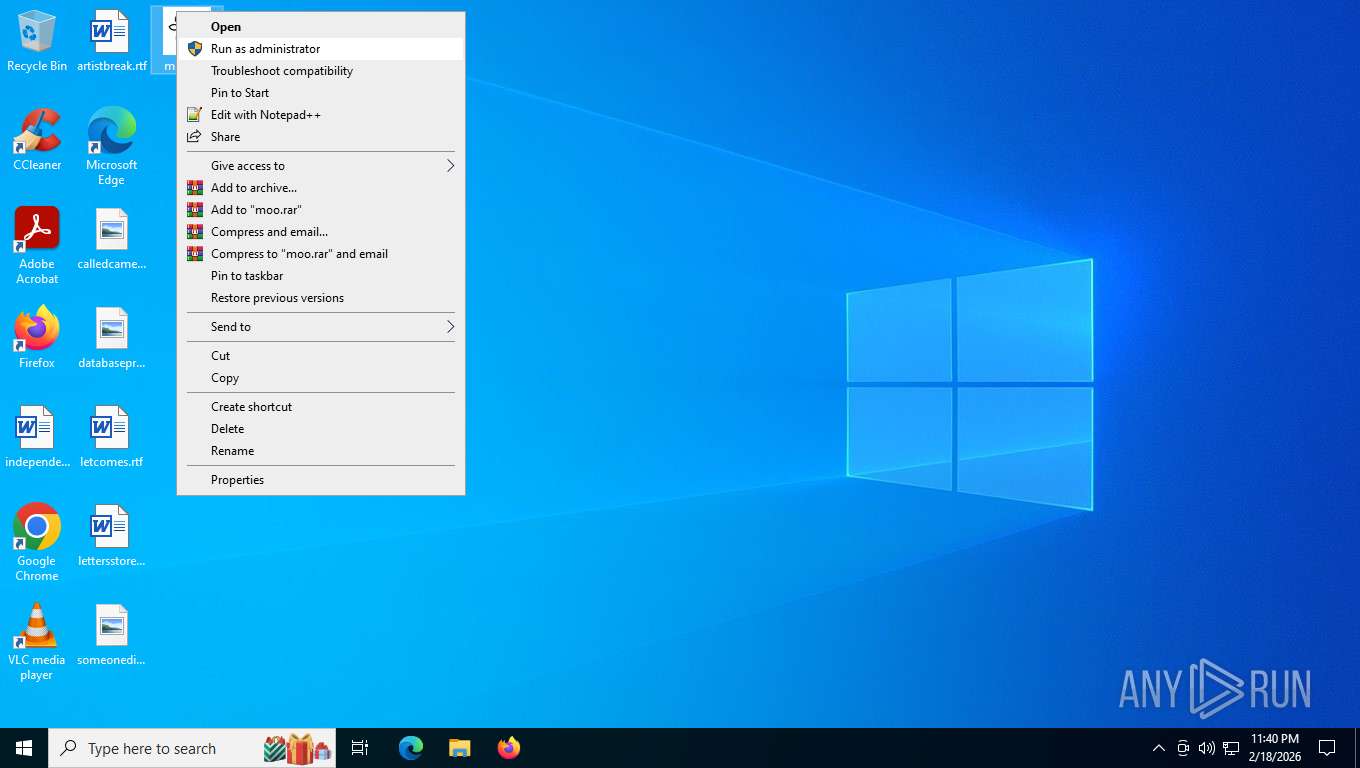Select the someonedi image file icon
This screenshot has height=768, width=1360.
click(x=111, y=635)
